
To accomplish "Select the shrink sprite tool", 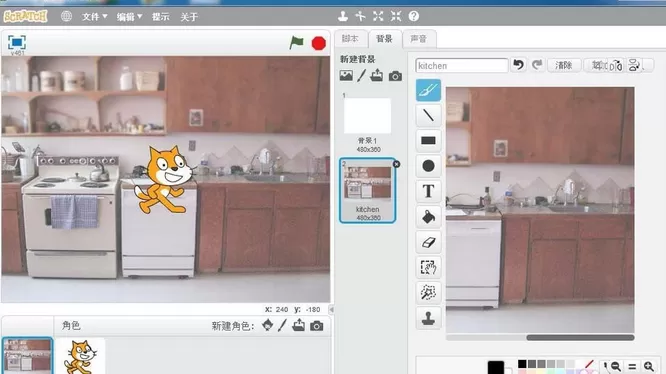I will pyautogui.click(x=396, y=16).
